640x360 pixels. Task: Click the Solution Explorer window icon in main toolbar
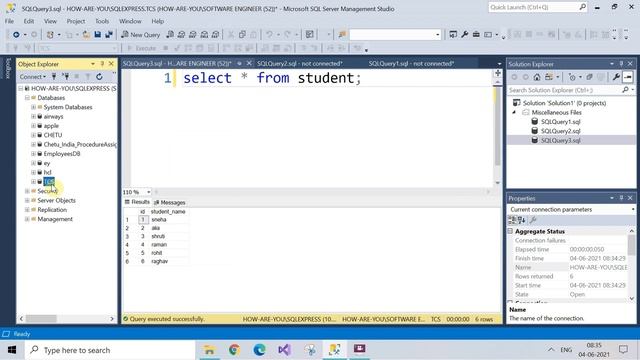click(x=453, y=35)
